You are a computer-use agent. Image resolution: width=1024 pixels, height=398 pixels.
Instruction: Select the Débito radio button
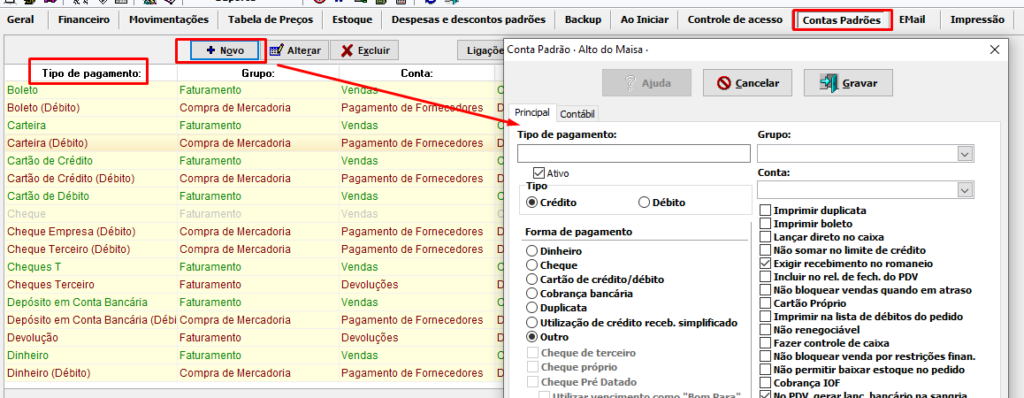tap(643, 203)
